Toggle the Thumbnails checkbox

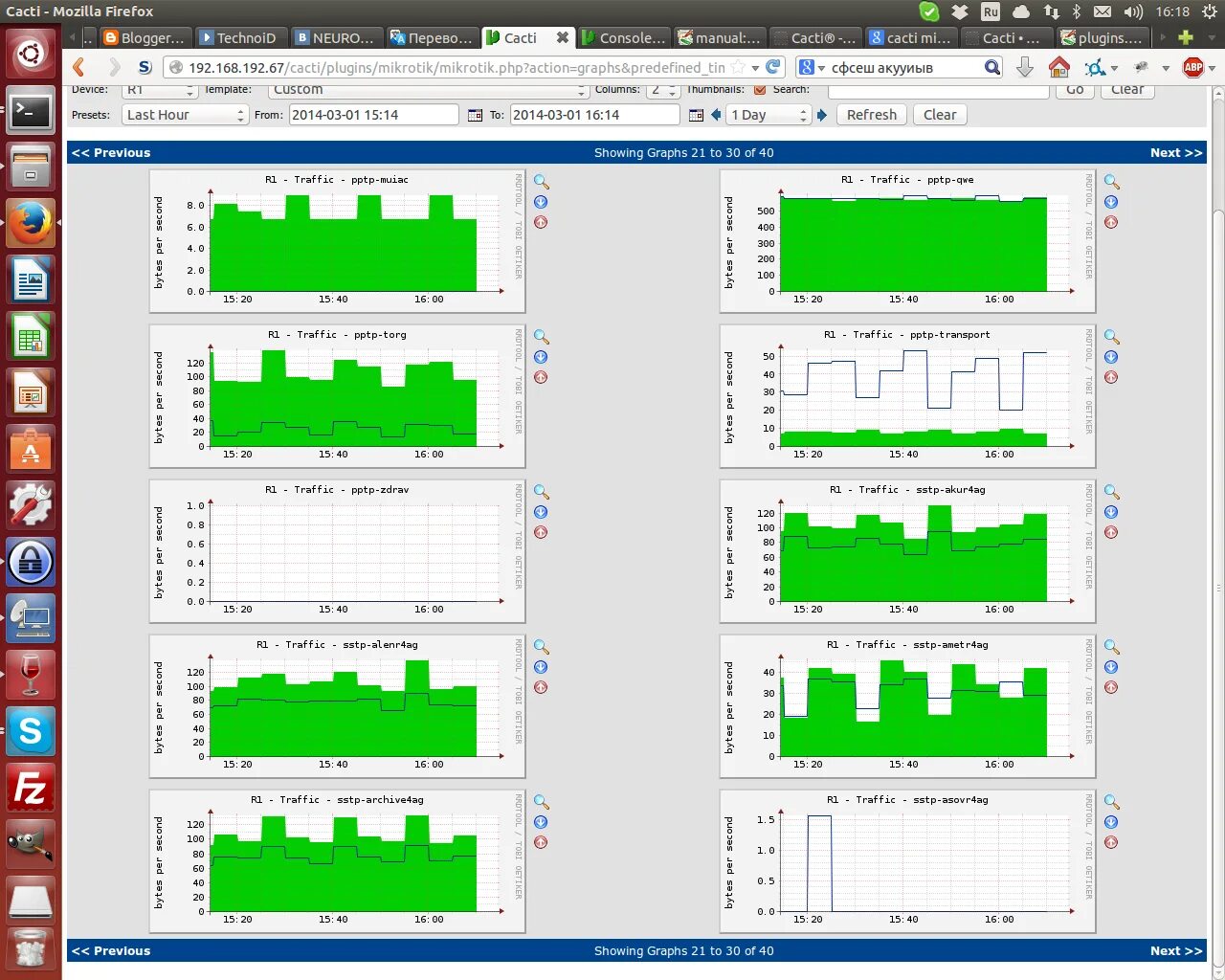coord(760,89)
